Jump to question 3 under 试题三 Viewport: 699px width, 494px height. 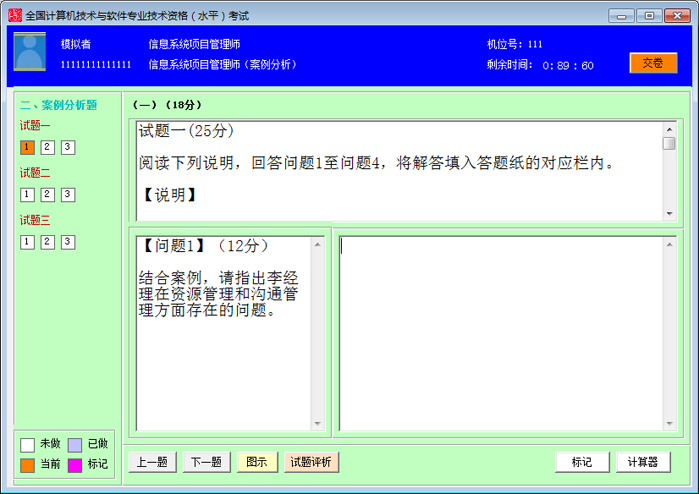(x=67, y=242)
